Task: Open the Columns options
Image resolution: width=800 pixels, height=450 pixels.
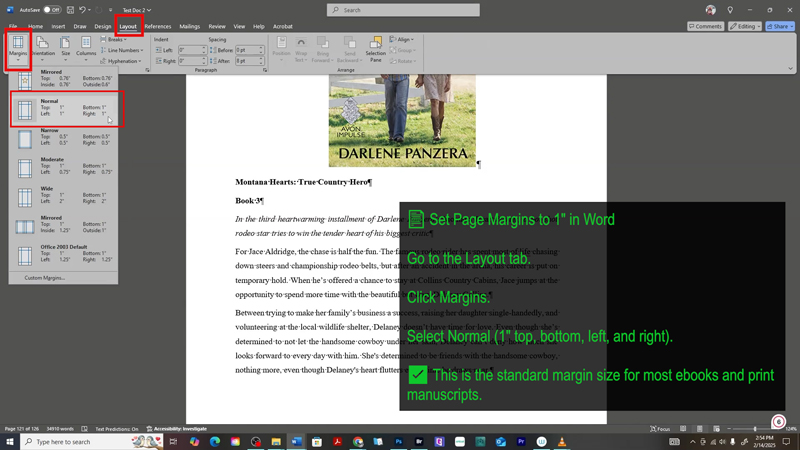Action: (86, 49)
